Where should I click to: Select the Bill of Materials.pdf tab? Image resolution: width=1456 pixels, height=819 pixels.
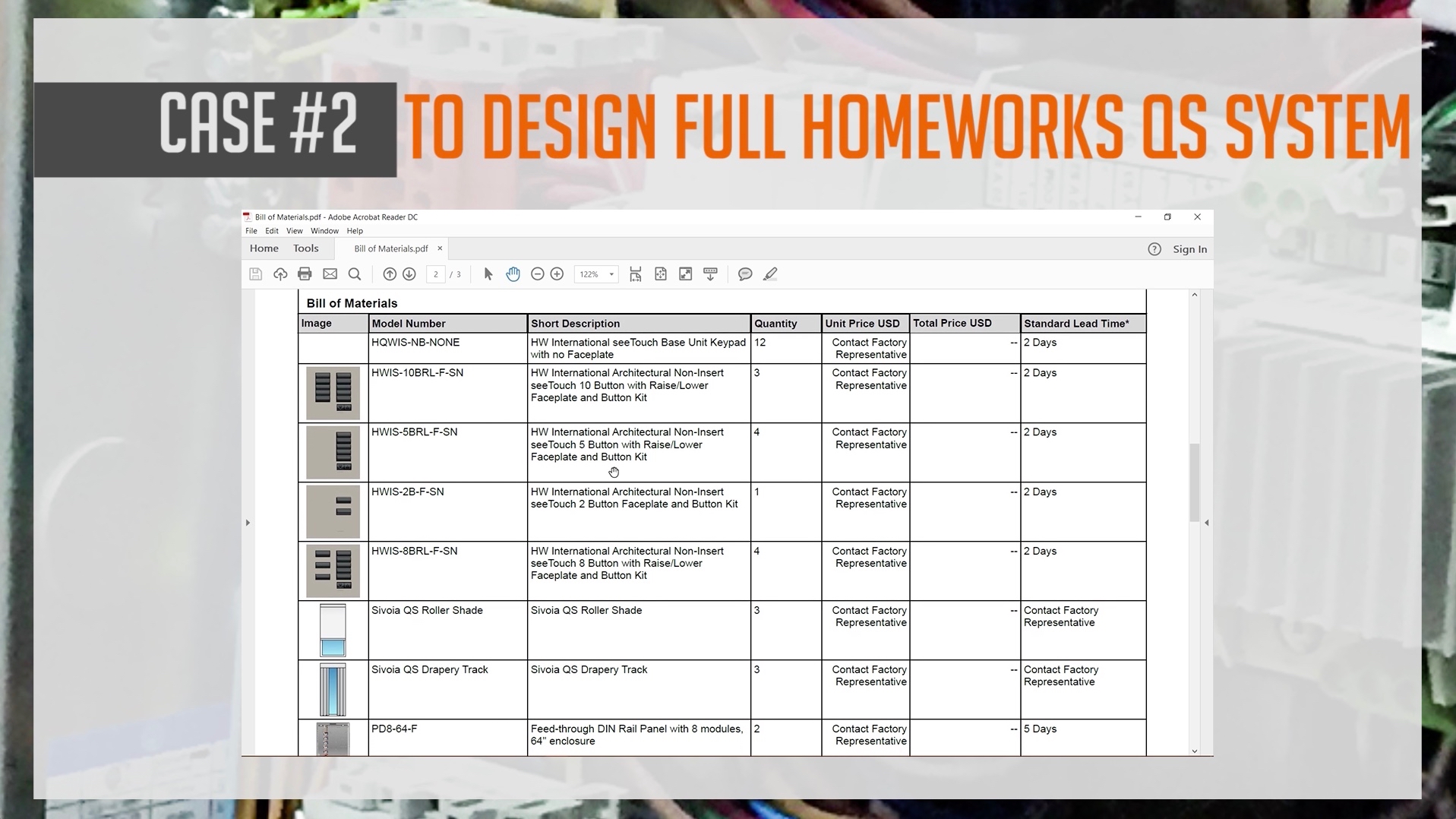[x=391, y=248]
